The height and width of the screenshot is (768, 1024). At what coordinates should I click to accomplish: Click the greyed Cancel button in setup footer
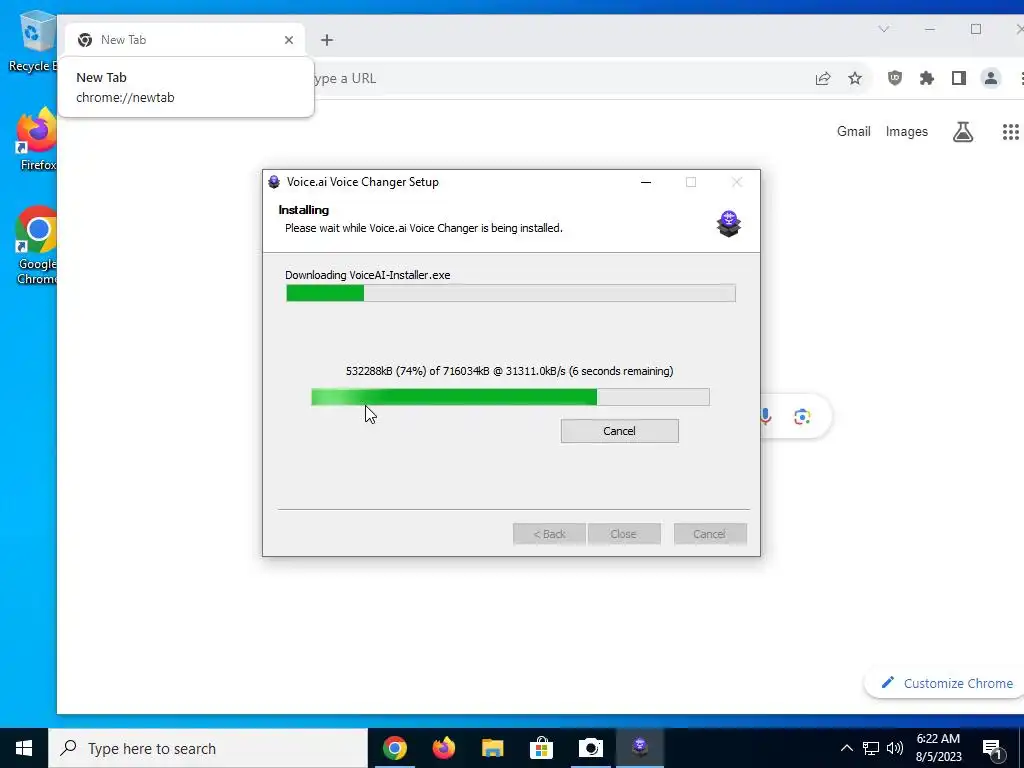[710, 534]
